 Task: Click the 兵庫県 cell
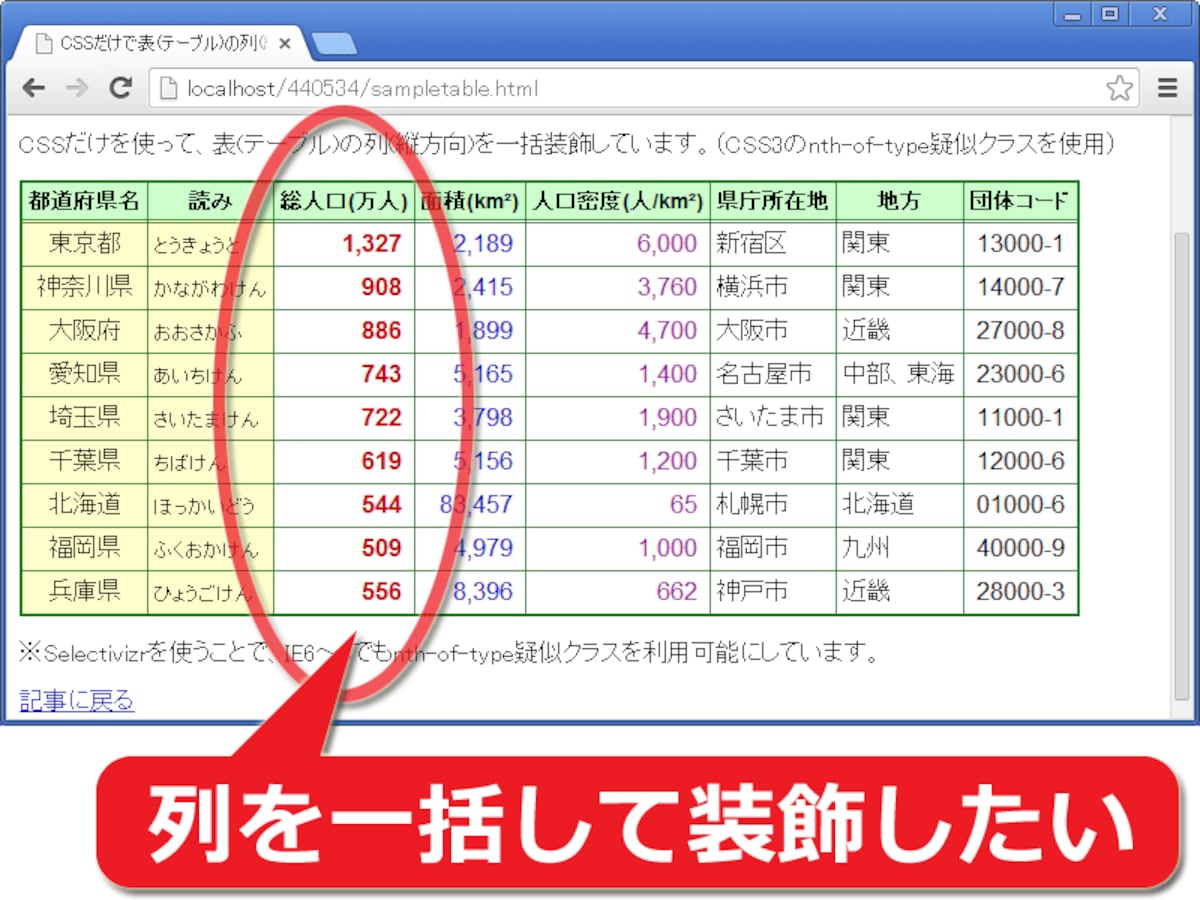click(84, 591)
